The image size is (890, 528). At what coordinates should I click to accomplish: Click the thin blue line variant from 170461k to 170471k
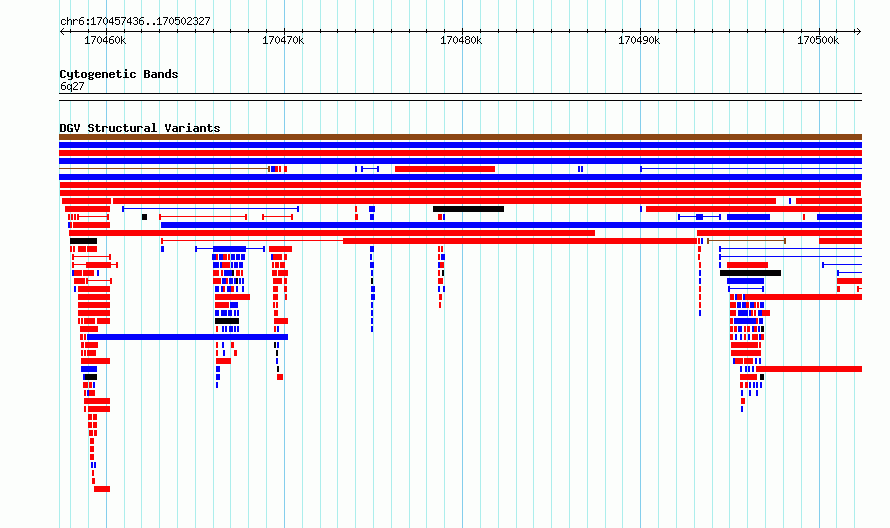pyautogui.click(x=211, y=209)
